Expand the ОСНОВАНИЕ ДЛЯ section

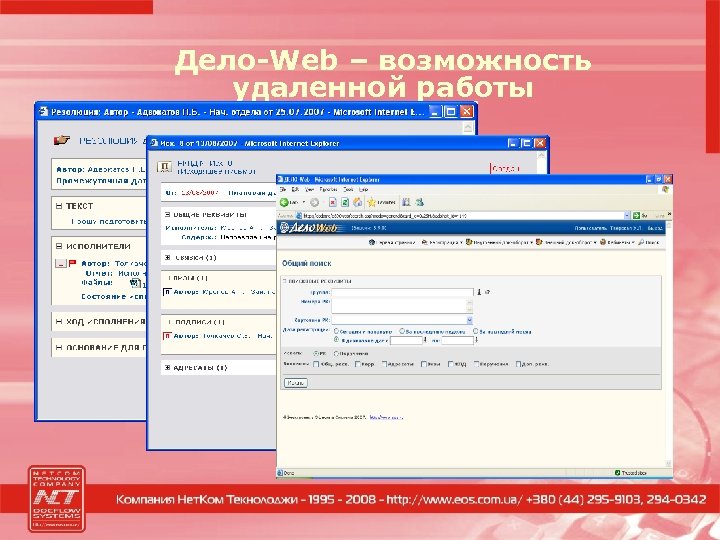click(x=59, y=348)
